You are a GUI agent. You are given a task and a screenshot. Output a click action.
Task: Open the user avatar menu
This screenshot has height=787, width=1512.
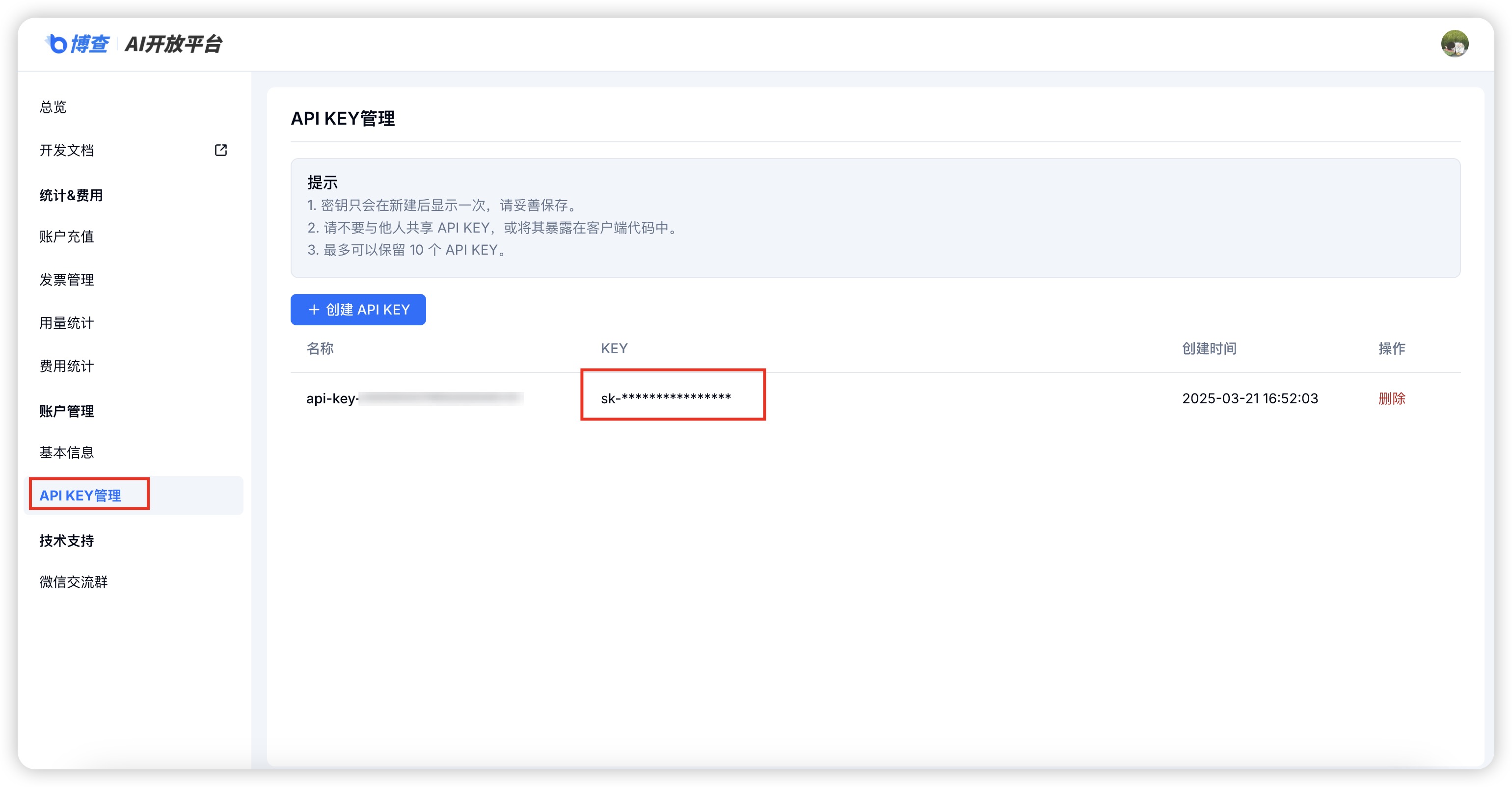pyautogui.click(x=1454, y=44)
